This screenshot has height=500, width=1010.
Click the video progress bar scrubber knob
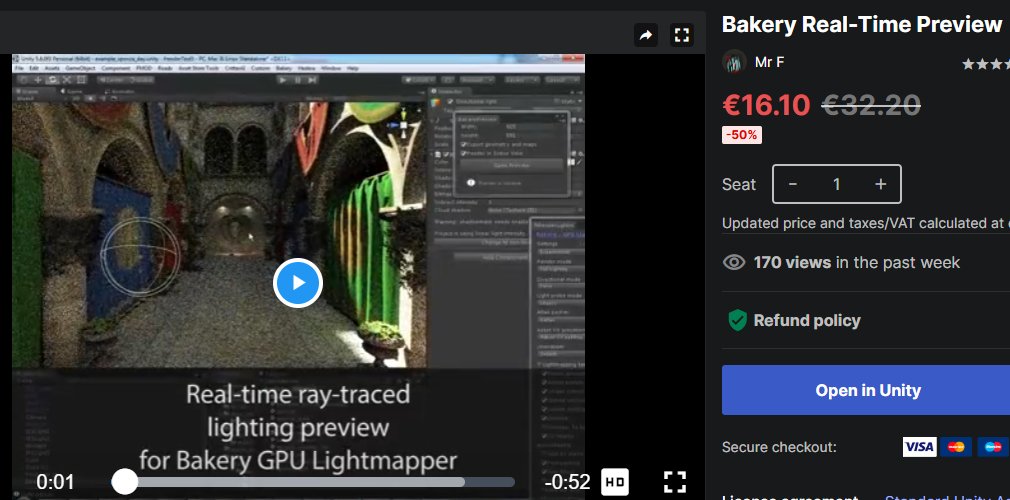[124, 481]
